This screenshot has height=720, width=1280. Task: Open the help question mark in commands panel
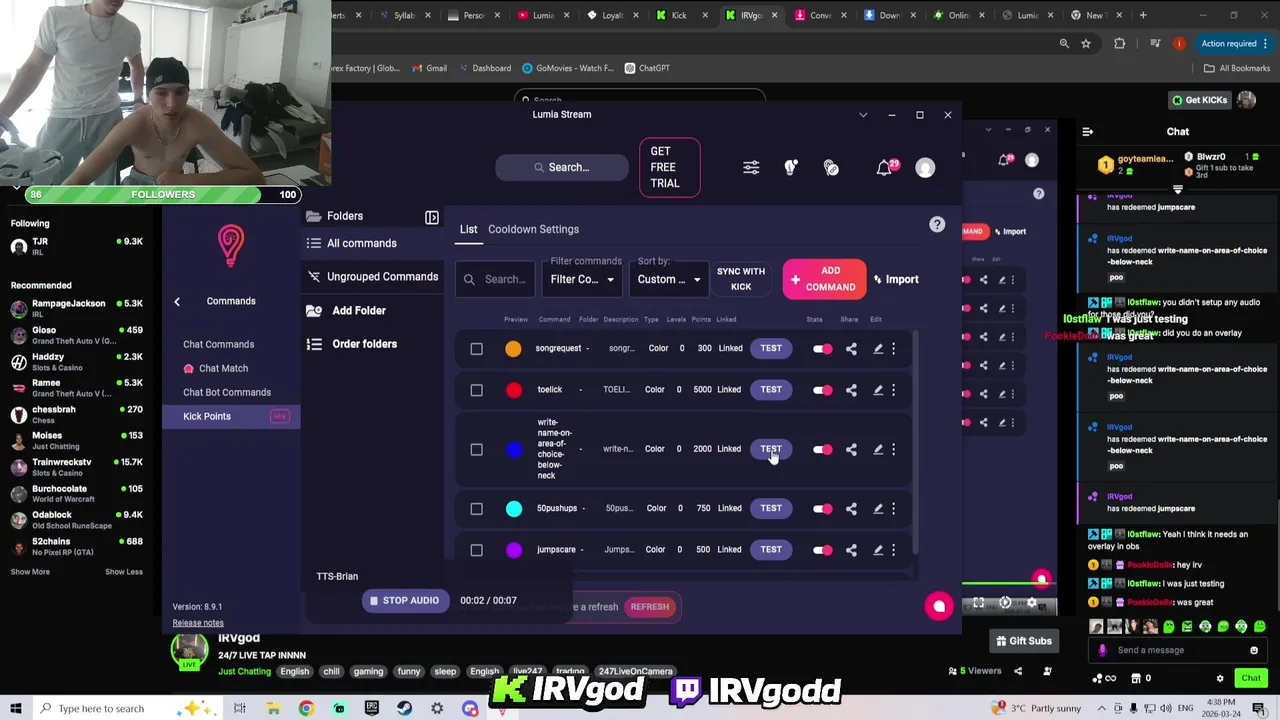937,225
